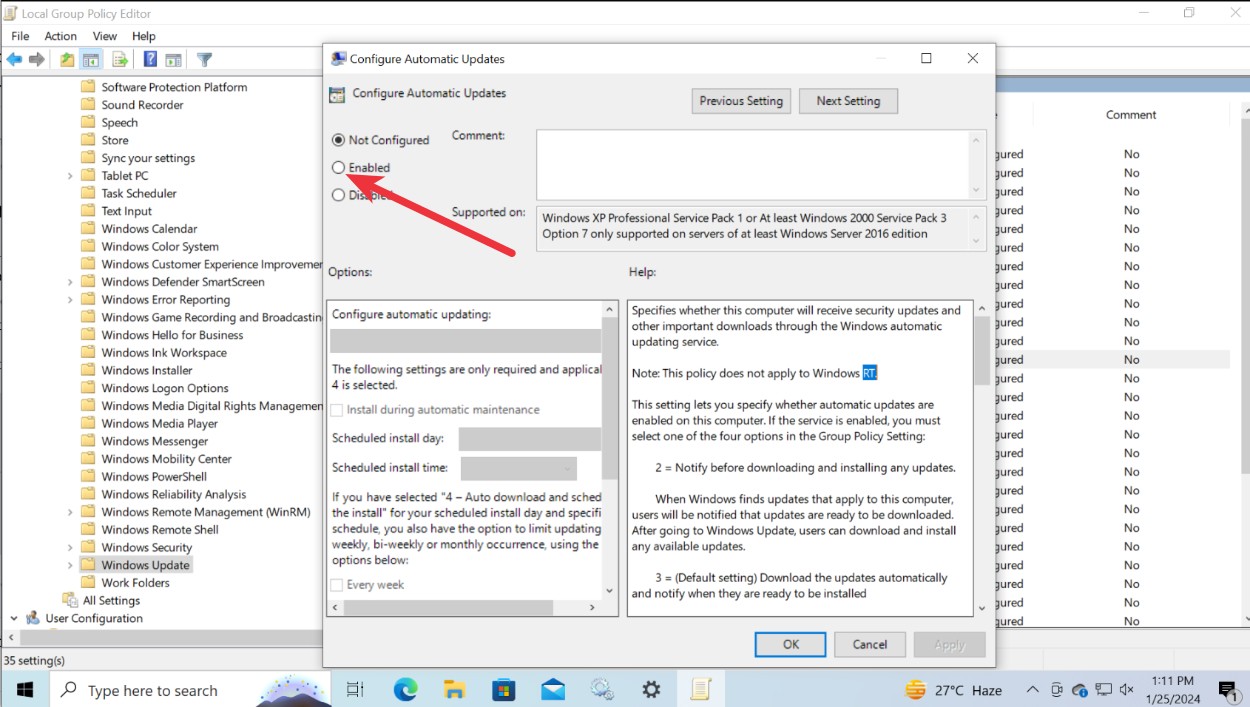
Task: Click the Next Setting button
Action: 848,100
